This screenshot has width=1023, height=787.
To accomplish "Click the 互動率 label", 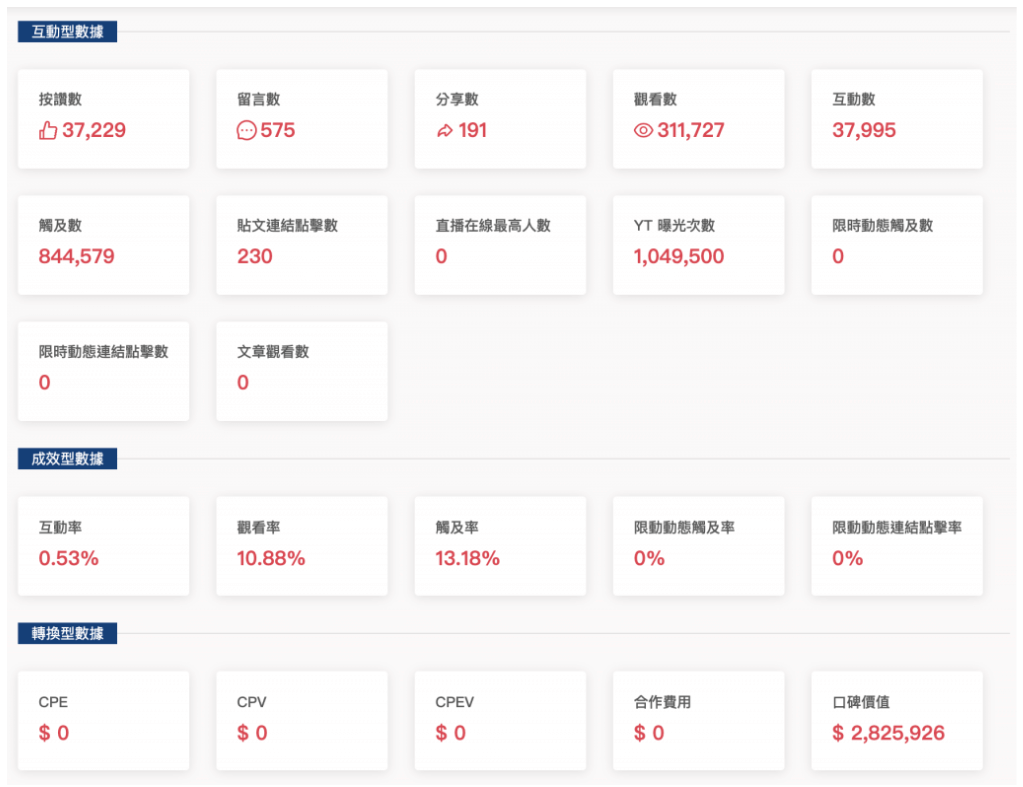I will tap(60, 527).
